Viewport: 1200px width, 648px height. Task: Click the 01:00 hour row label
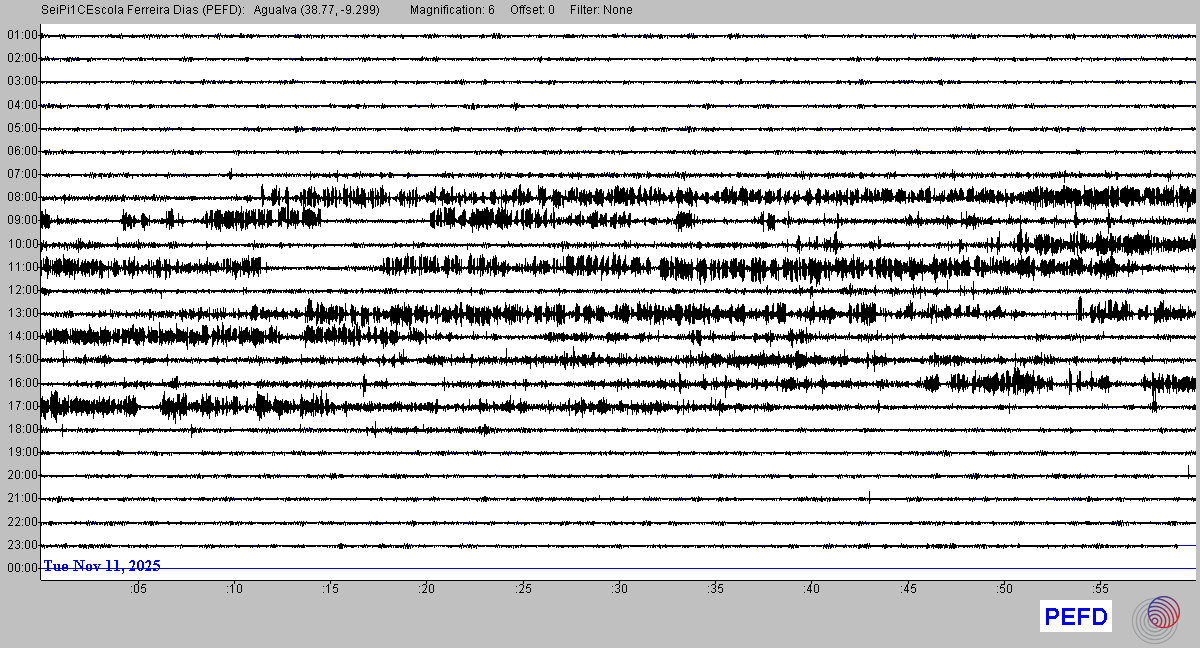tap(21, 35)
